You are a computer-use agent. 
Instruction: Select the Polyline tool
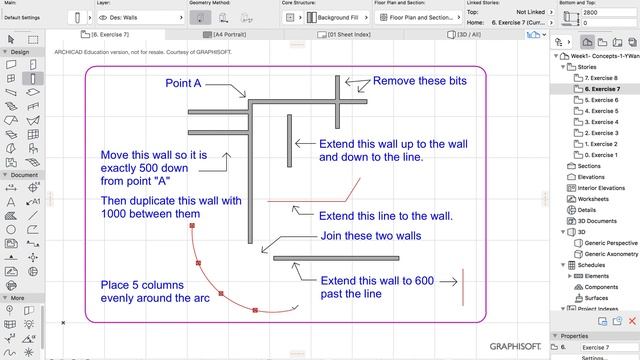pos(33,229)
